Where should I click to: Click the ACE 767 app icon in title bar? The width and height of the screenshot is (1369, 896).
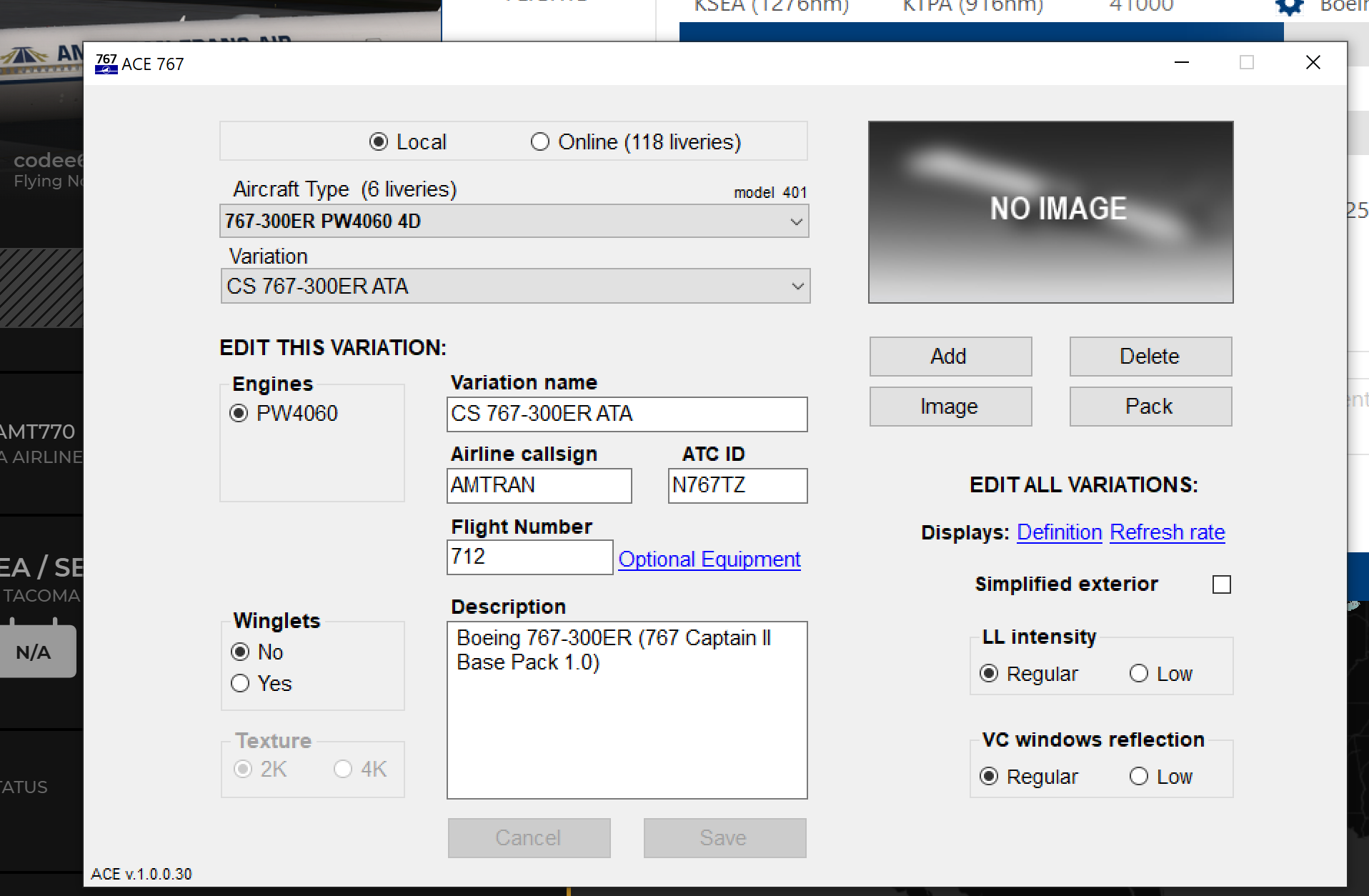tap(106, 64)
